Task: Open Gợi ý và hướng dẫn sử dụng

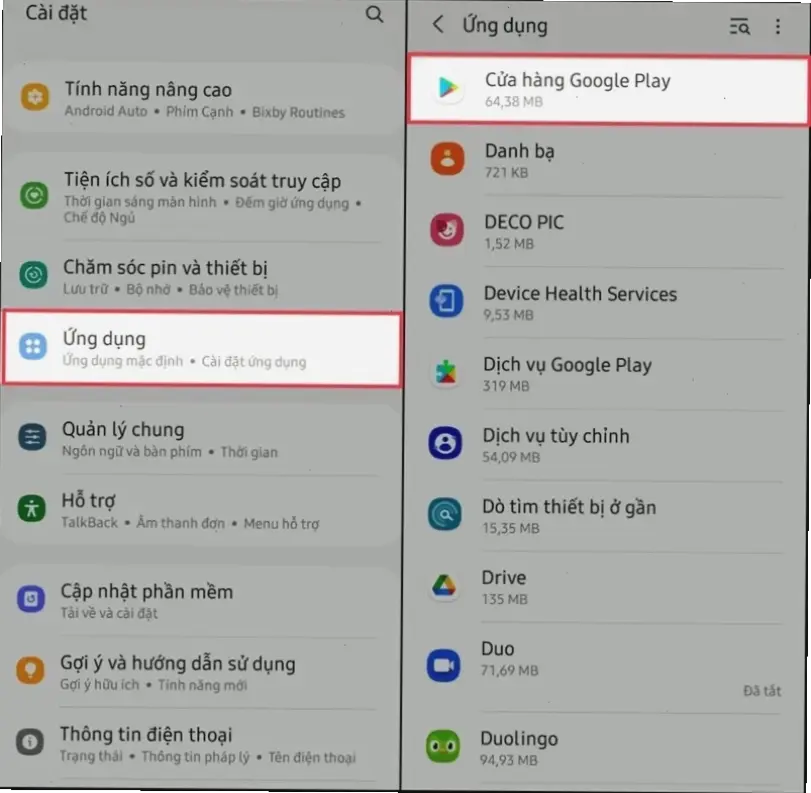Action: tap(199, 672)
